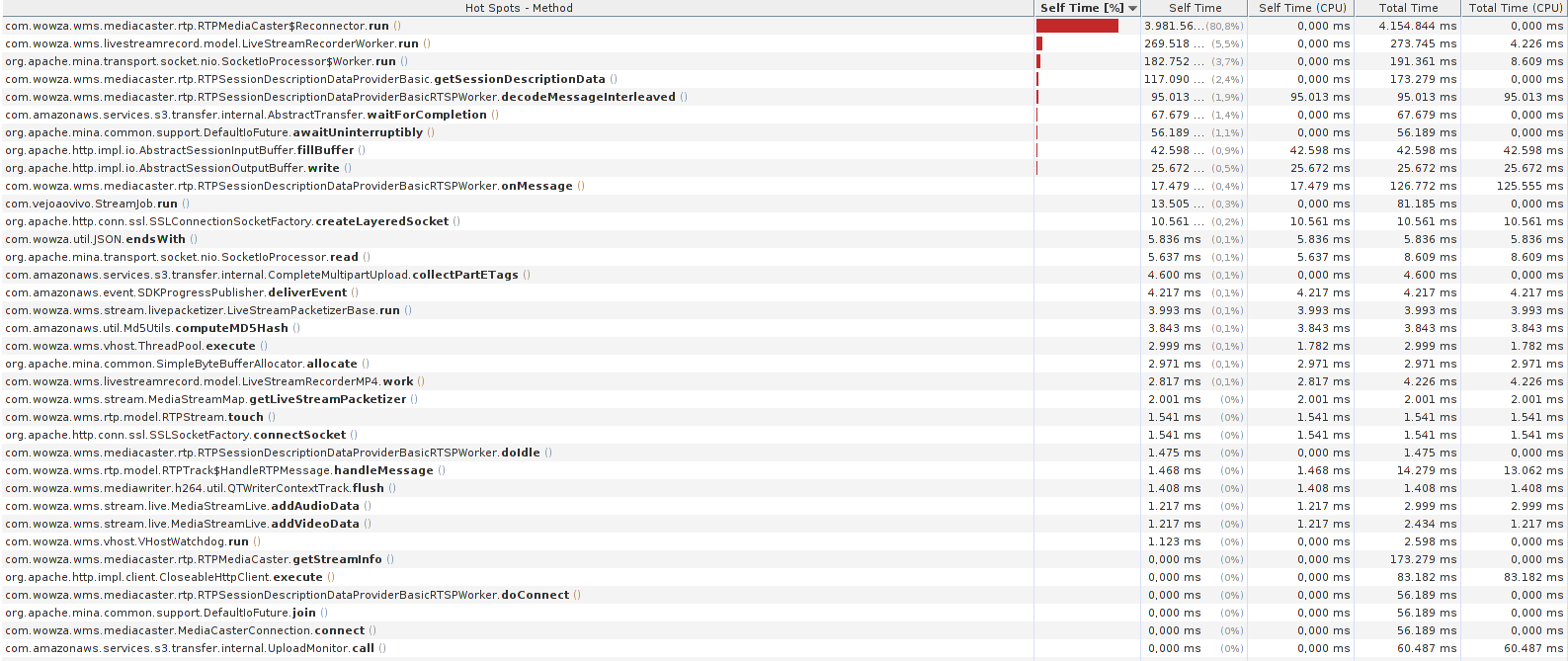Image resolution: width=1568 pixels, height=661 pixels.
Task: Click 14.279 ms total time value
Action: click(1427, 470)
